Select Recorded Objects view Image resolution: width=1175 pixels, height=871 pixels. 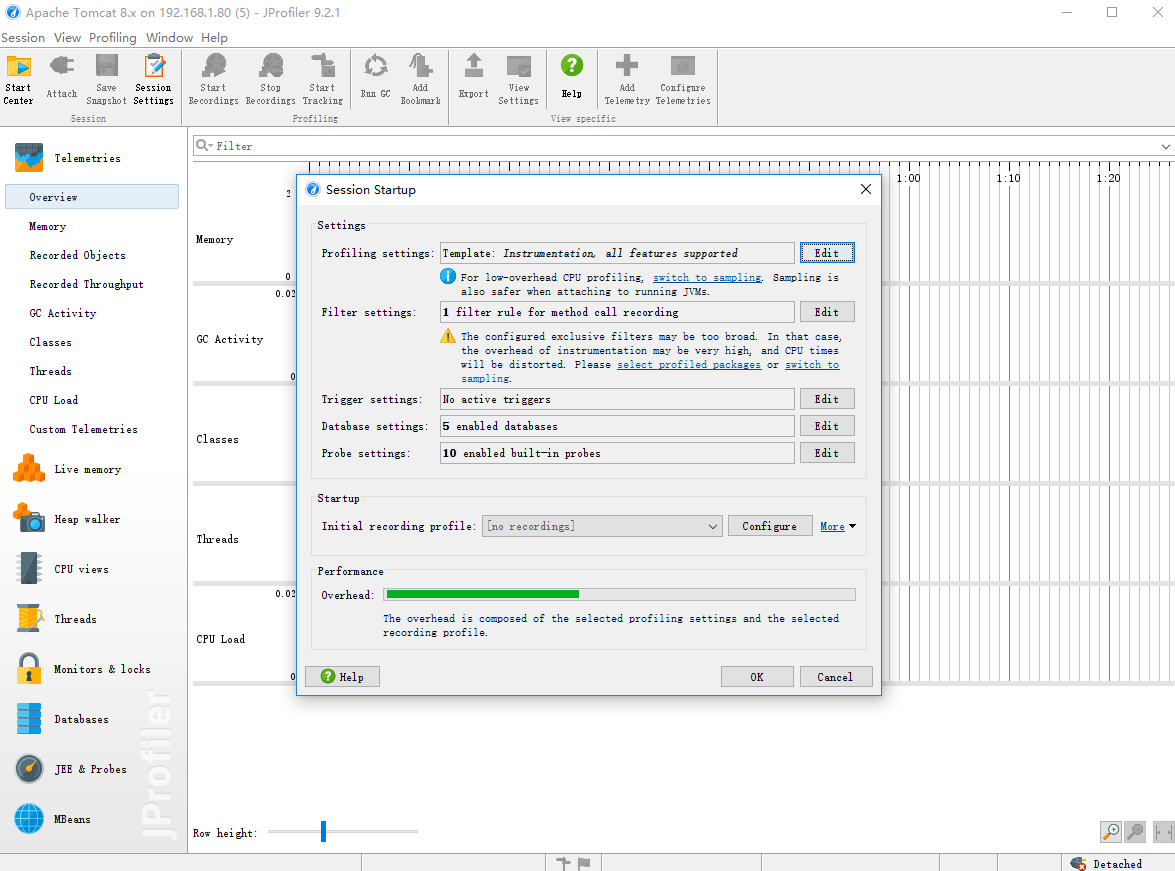click(x=77, y=255)
